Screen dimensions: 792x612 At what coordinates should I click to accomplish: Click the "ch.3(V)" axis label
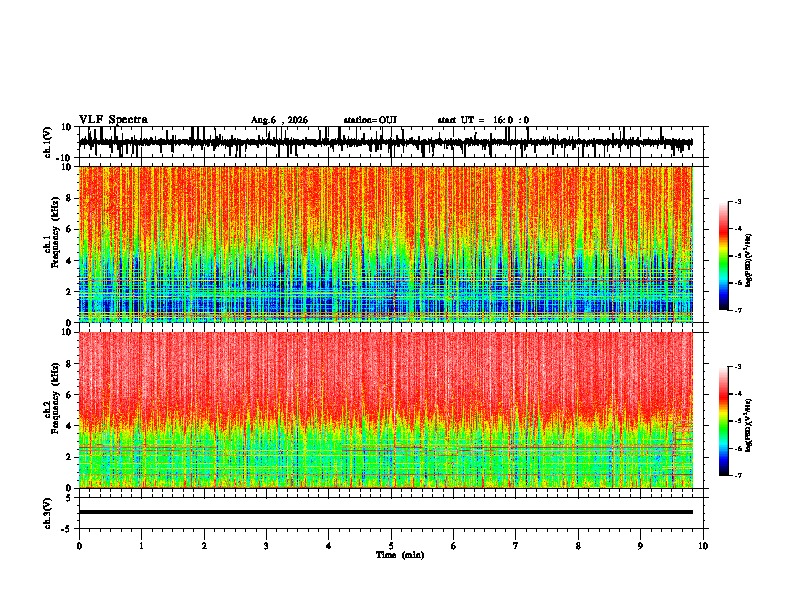tap(48, 514)
